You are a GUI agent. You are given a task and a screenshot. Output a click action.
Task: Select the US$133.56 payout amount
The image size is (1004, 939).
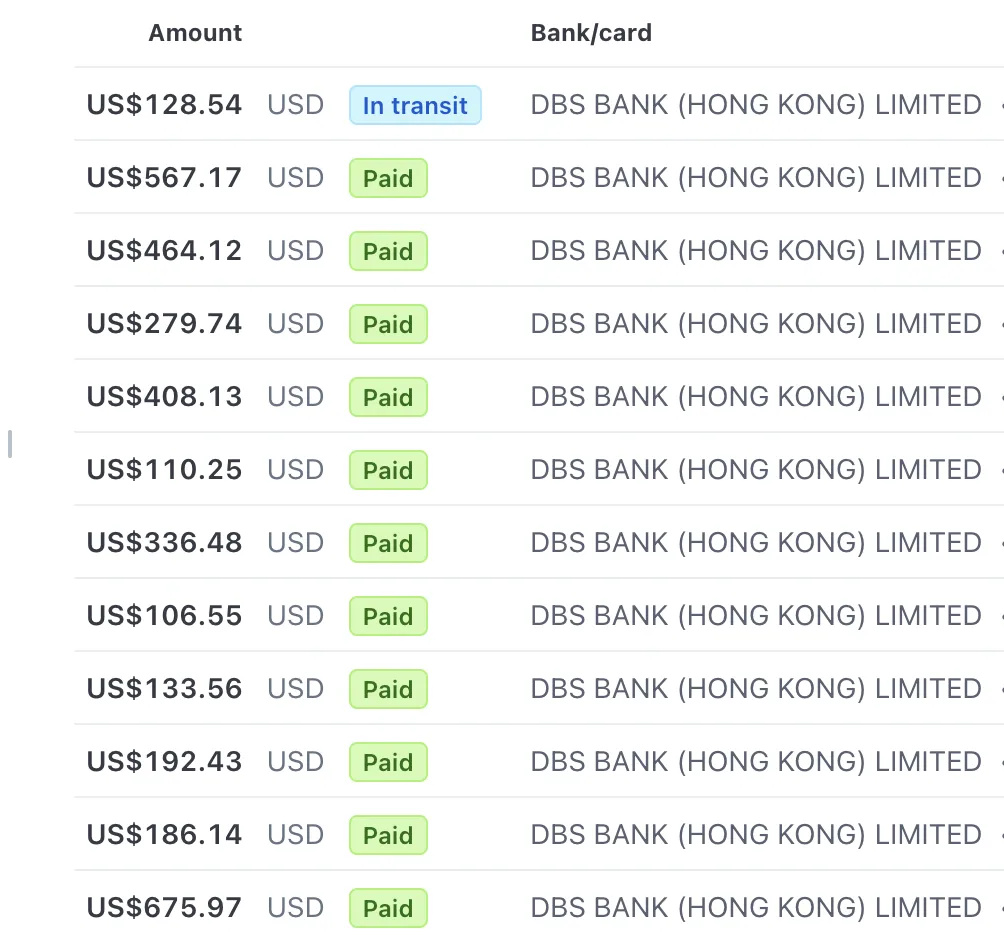coord(165,689)
